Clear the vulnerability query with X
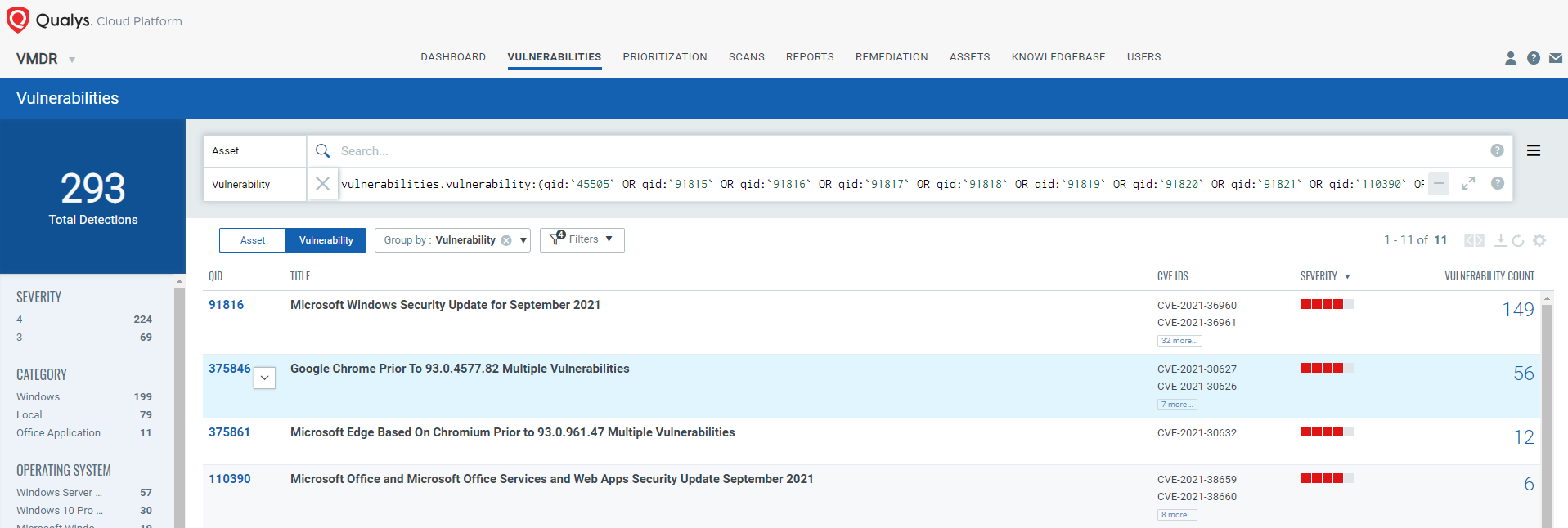The height and width of the screenshot is (528, 1568). 323,184
